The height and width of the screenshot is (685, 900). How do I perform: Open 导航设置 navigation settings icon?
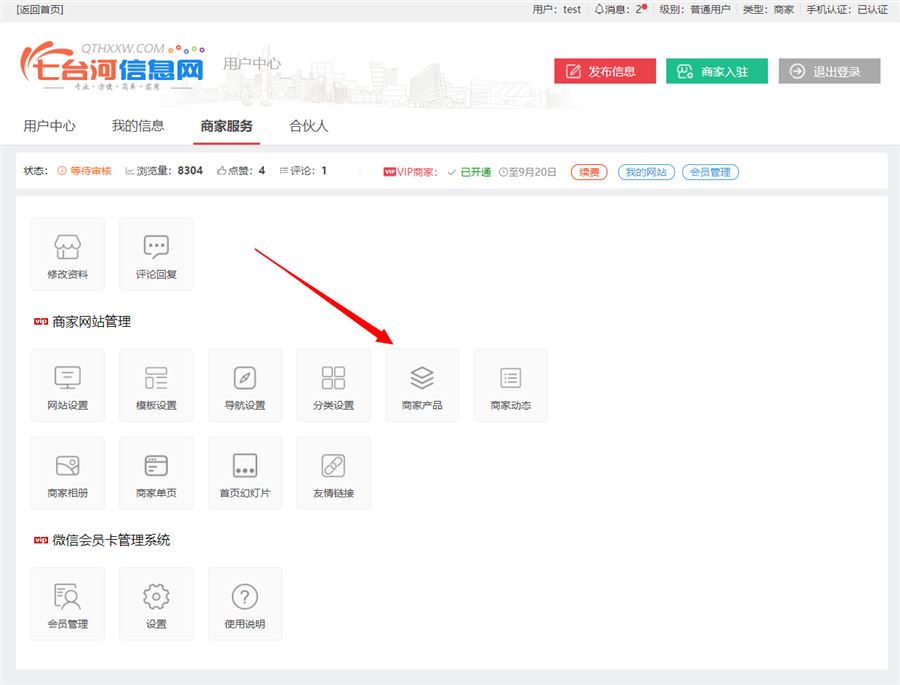(x=245, y=385)
